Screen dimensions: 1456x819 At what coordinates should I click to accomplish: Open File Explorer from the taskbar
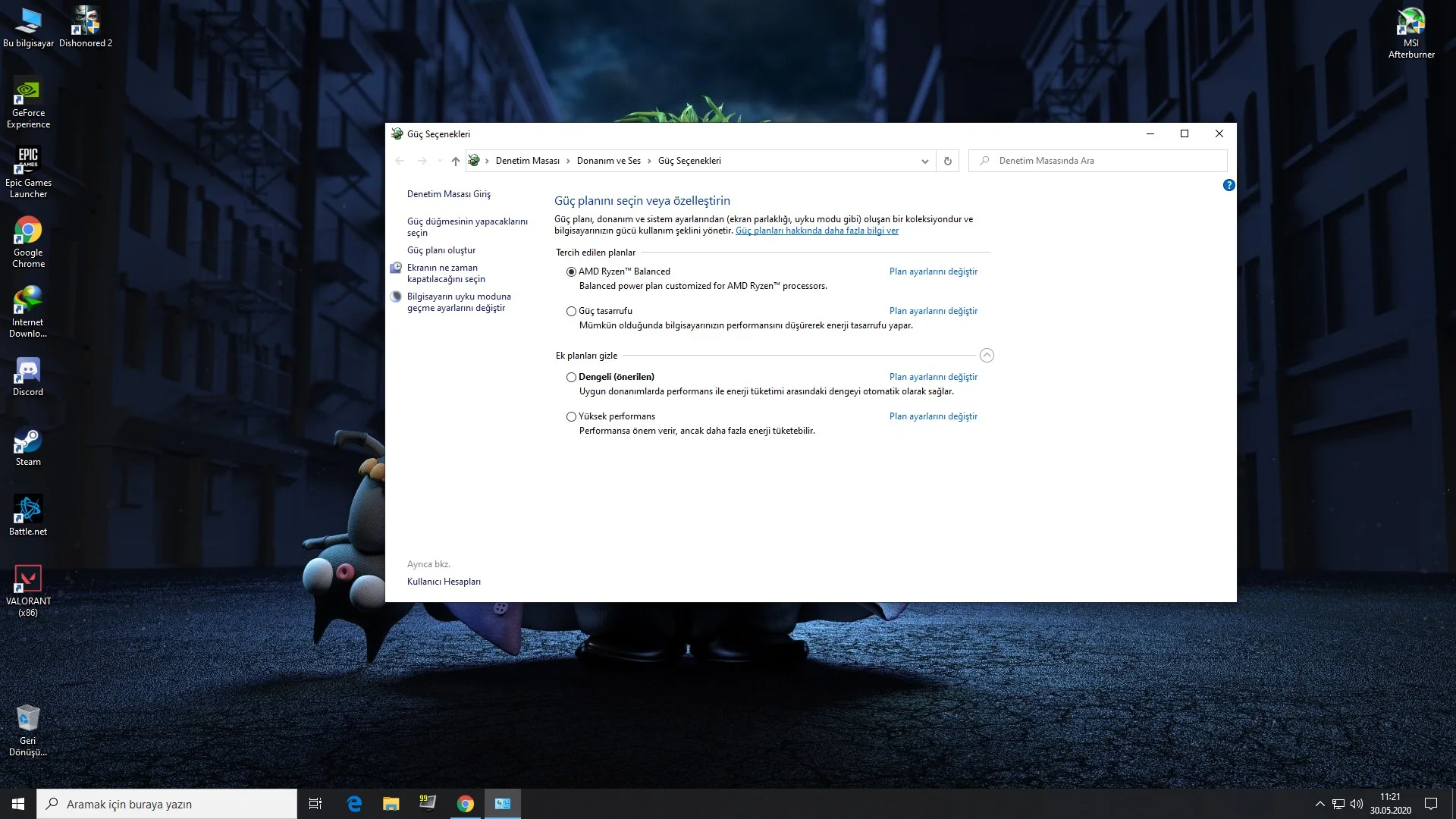[x=391, y=804]
